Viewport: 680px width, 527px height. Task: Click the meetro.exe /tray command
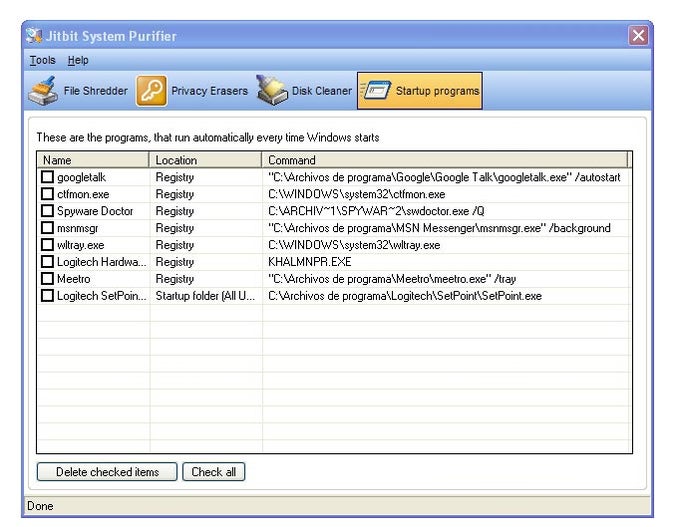click(392, 279)
